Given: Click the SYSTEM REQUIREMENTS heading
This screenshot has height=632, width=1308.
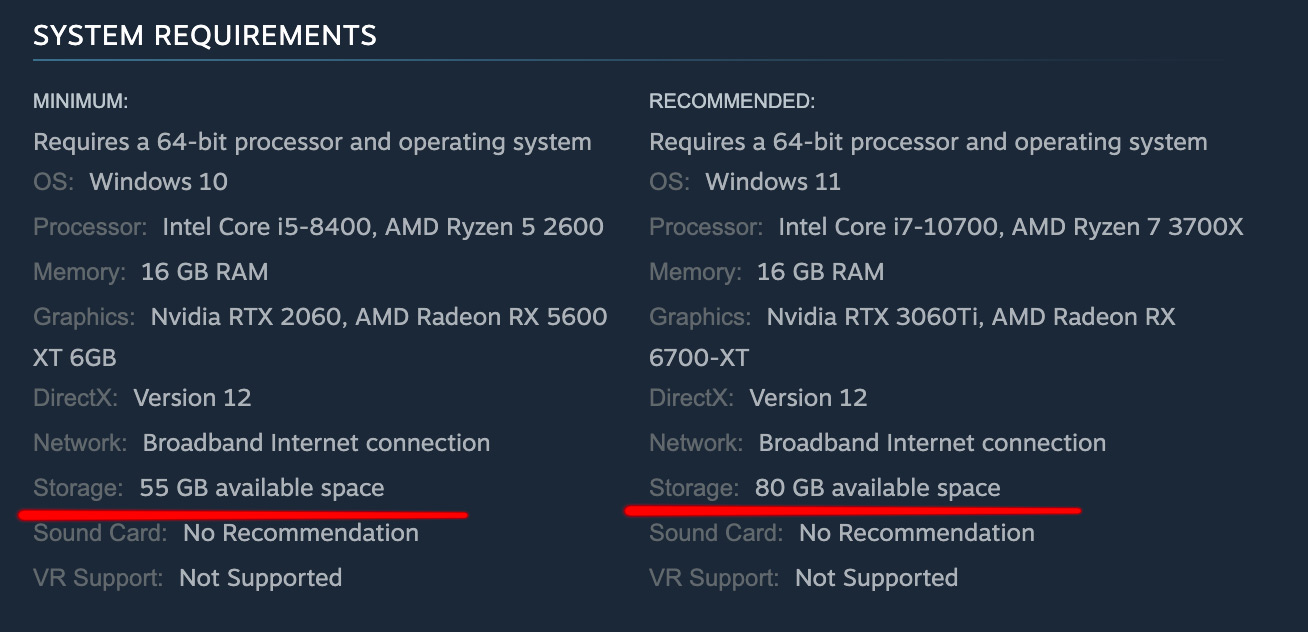Looking at the screenshot, I should 205,36.
